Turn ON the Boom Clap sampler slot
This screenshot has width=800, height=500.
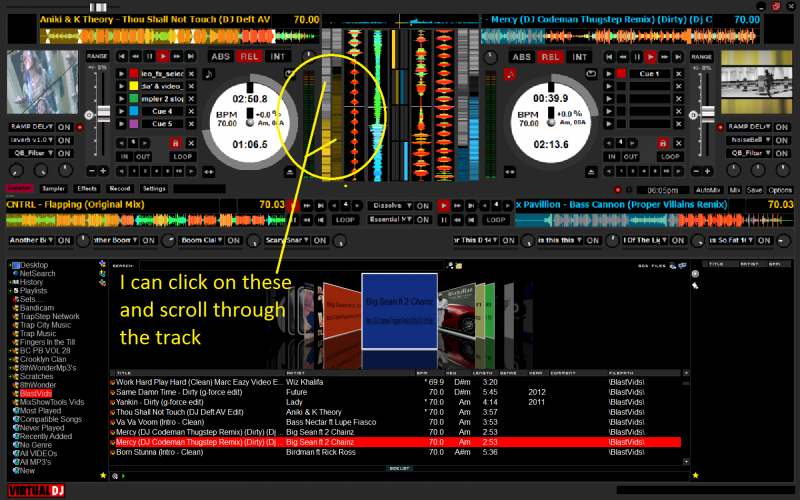pyautogui.click(x=234, y=240)
